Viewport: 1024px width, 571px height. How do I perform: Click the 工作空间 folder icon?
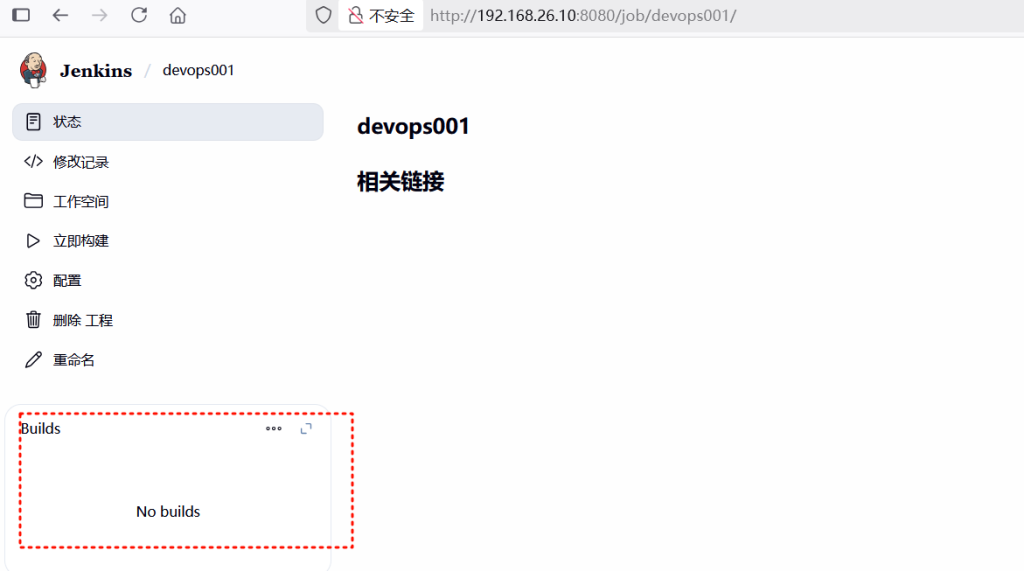(x=34, y=201)
